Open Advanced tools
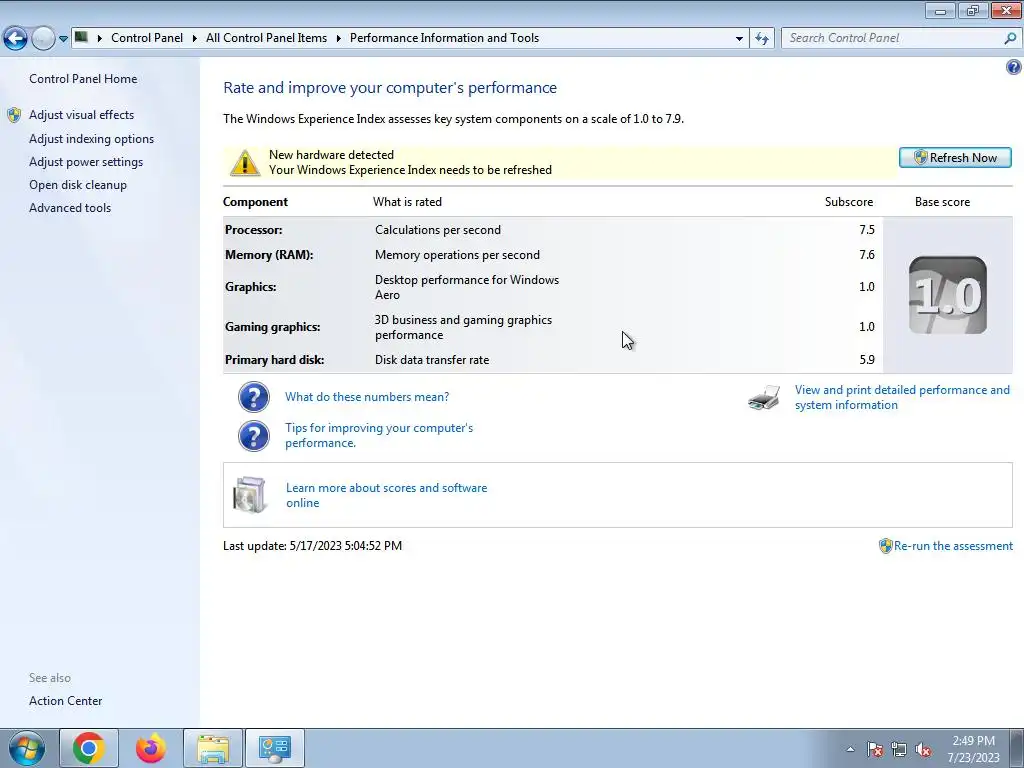Image resolution: width=1024 pixels, height=768 pixels. [70, 208]
